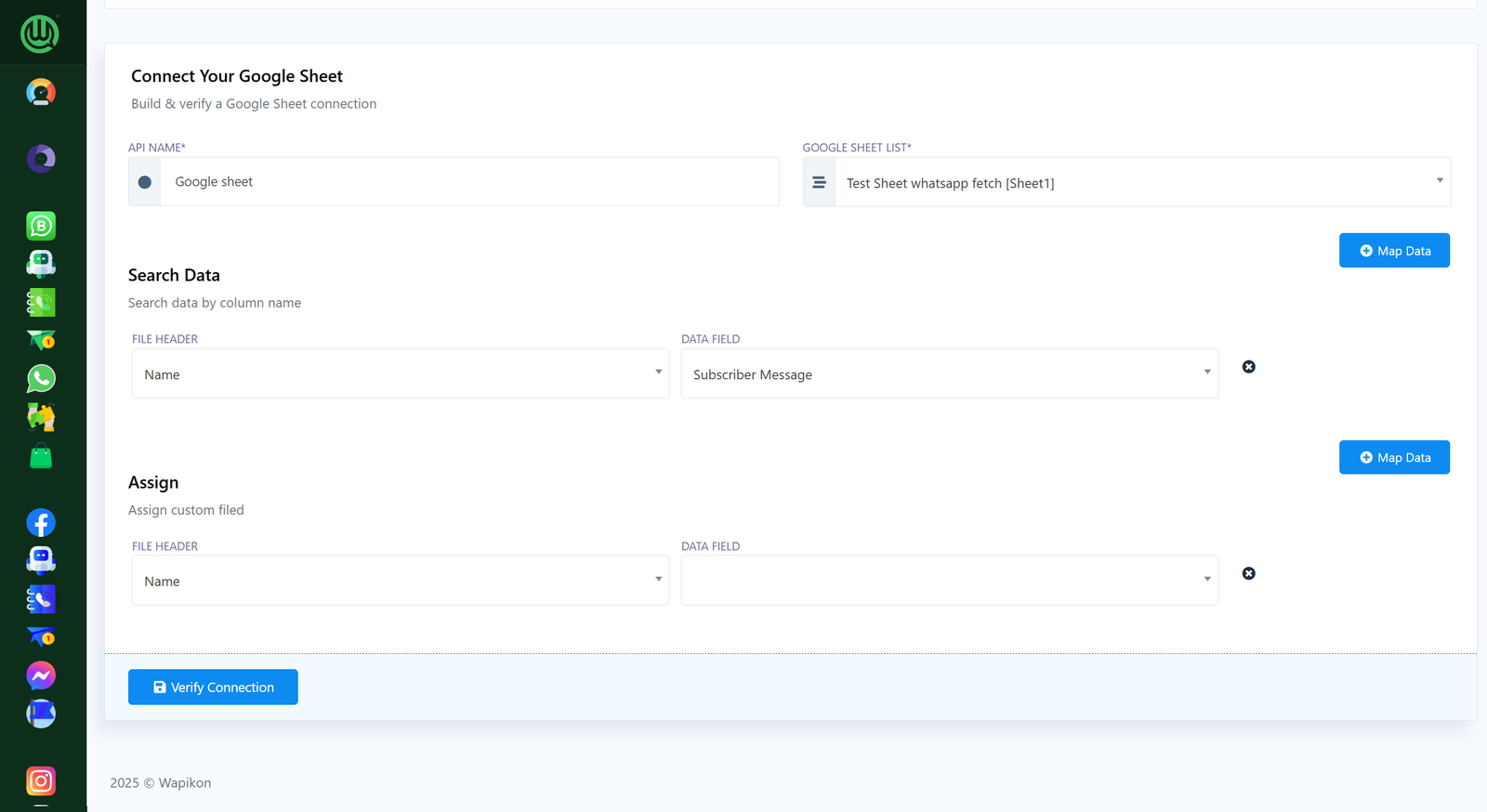This screenshot has height=812, width=1487.
Task: Open Assign File Header dropdown
Action: point(401,581)
